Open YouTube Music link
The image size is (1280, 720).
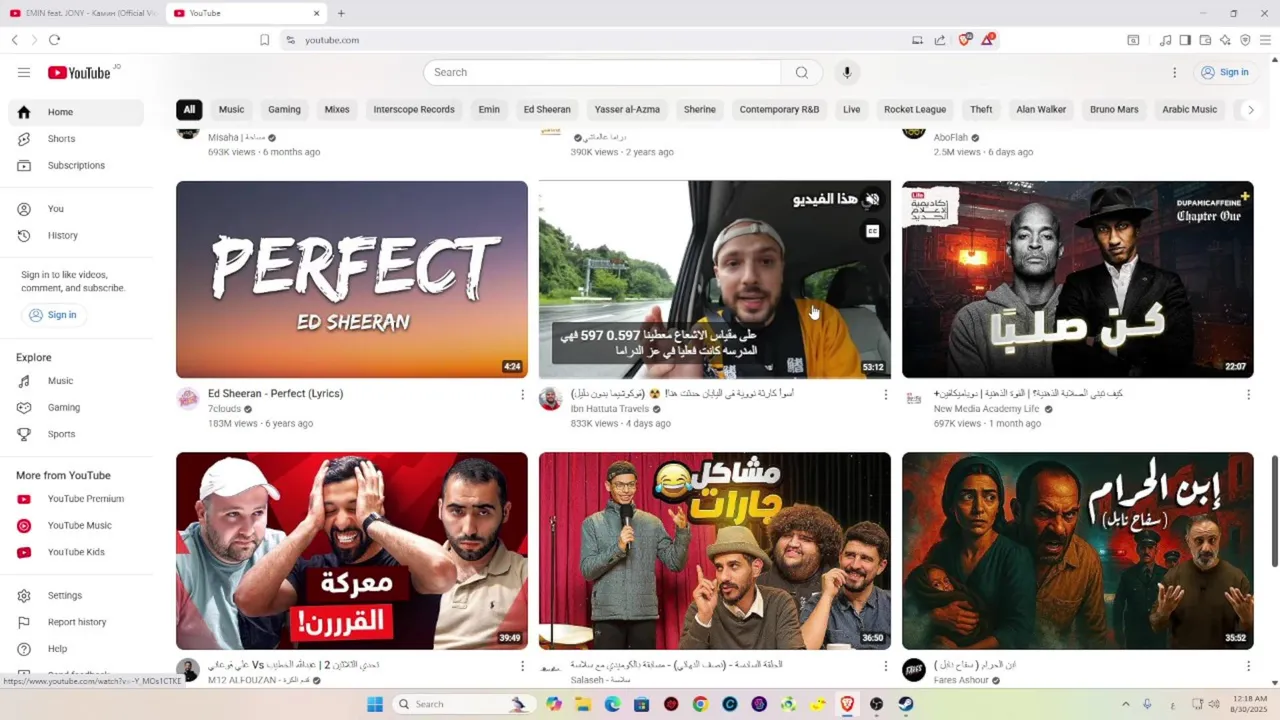[76, 525]
